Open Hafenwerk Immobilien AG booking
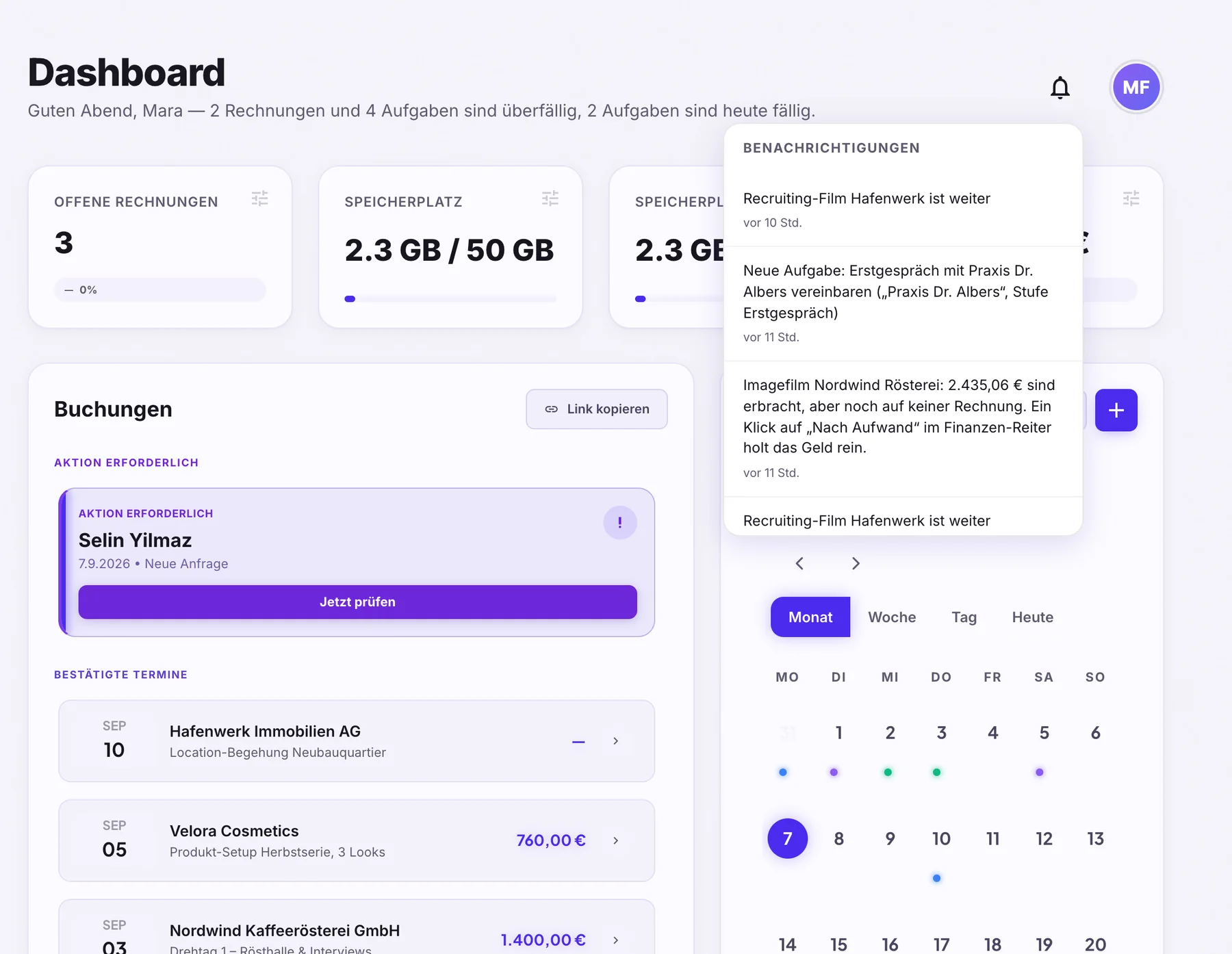 [357, 740]
